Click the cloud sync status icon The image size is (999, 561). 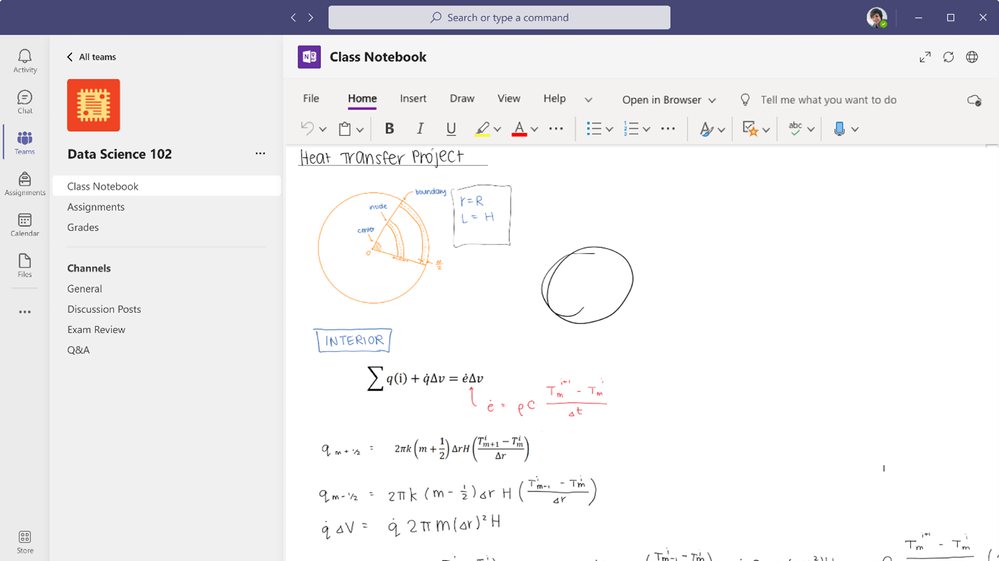[974, 100]
